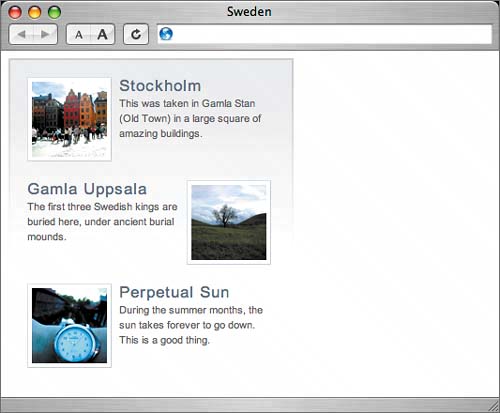Click the blue globe site icon
The image size is (500, 413).
click(166, 34)
